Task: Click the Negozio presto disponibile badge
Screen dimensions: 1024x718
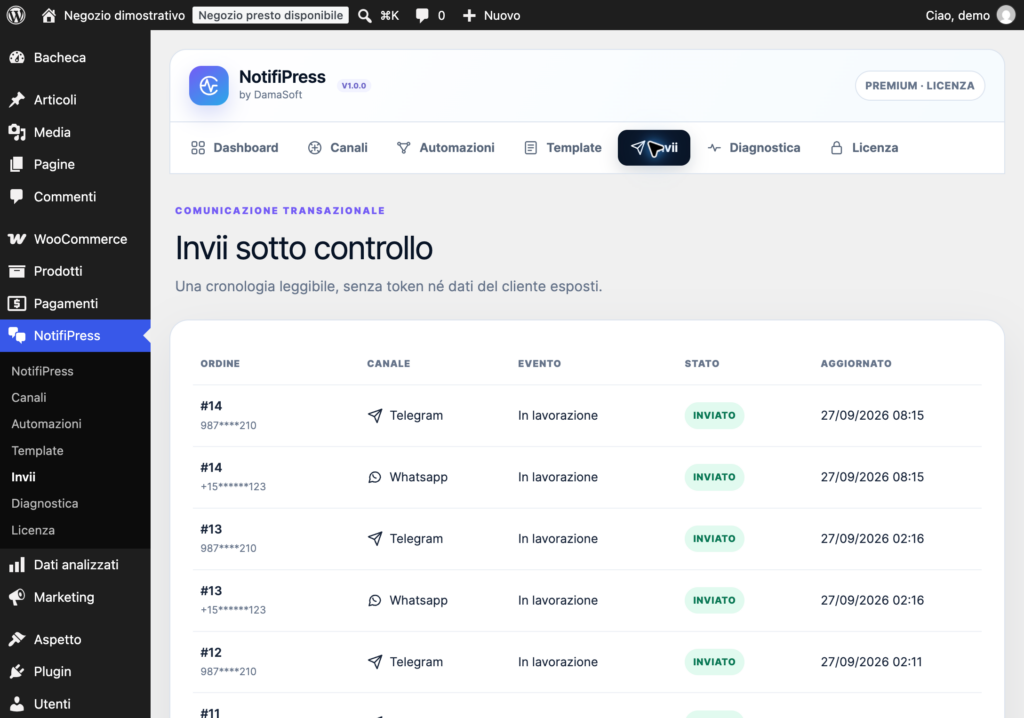Action: coord(270,15)
